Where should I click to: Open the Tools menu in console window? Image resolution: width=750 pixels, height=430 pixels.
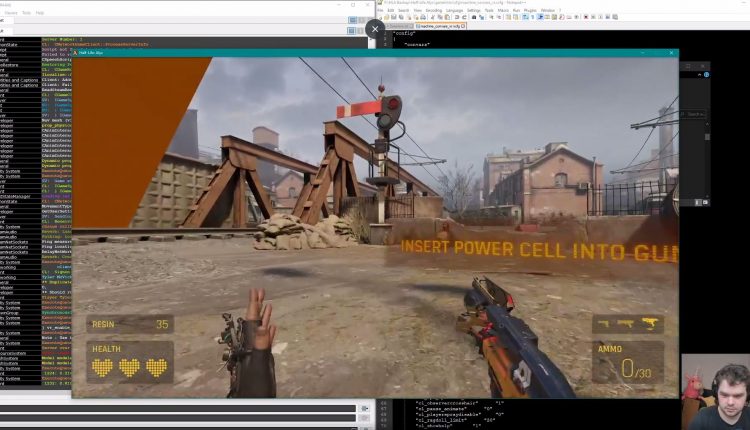tap(26, 13)
